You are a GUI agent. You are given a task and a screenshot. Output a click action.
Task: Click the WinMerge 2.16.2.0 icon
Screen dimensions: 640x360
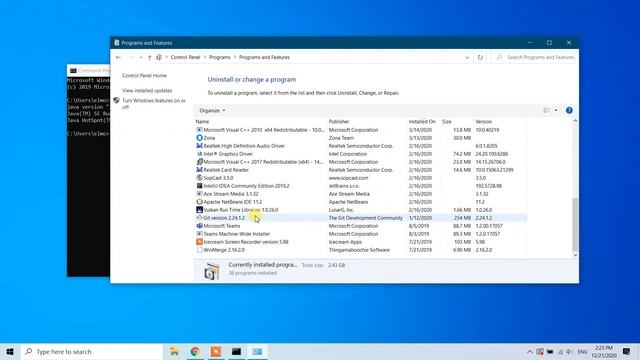pyautogui.click(x=199, y=250)
